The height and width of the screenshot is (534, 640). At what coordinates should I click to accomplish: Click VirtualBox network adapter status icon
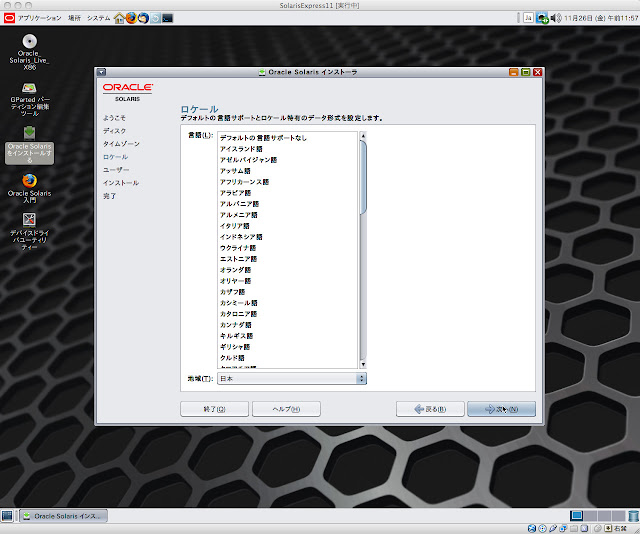[x=564, y=529]
